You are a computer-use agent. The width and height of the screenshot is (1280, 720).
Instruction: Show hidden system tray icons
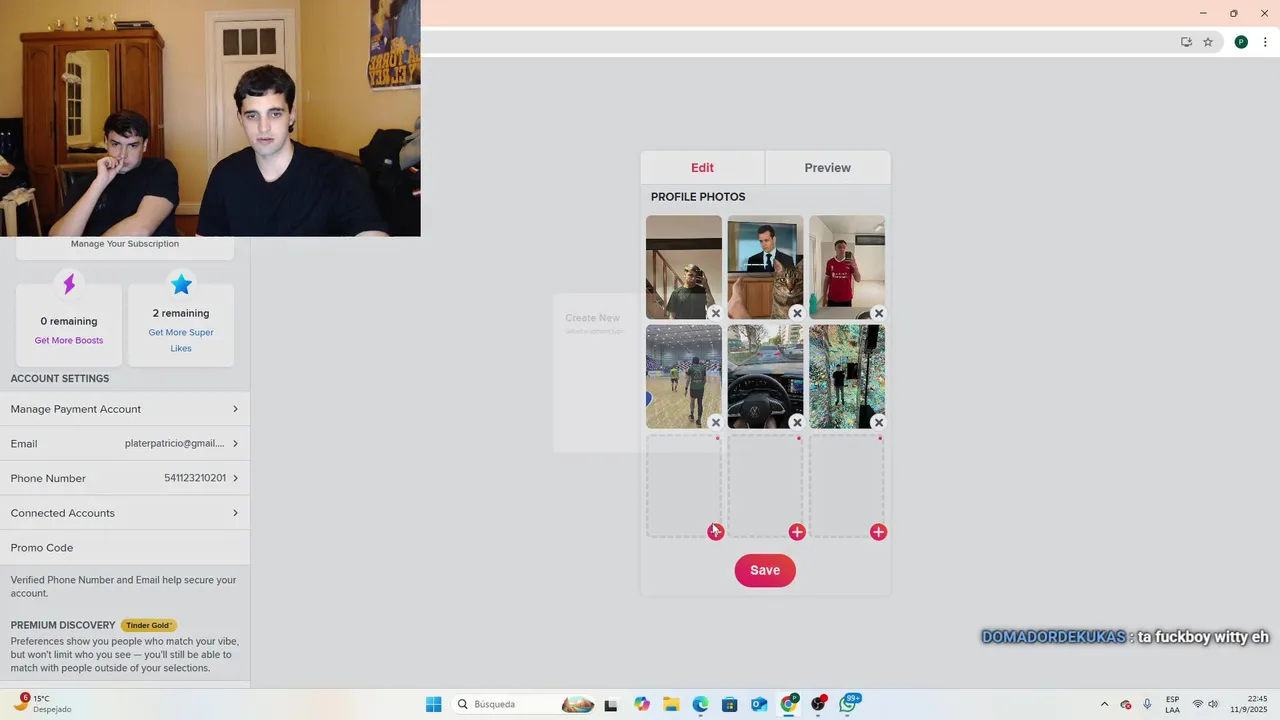[x=1104, y=704]
